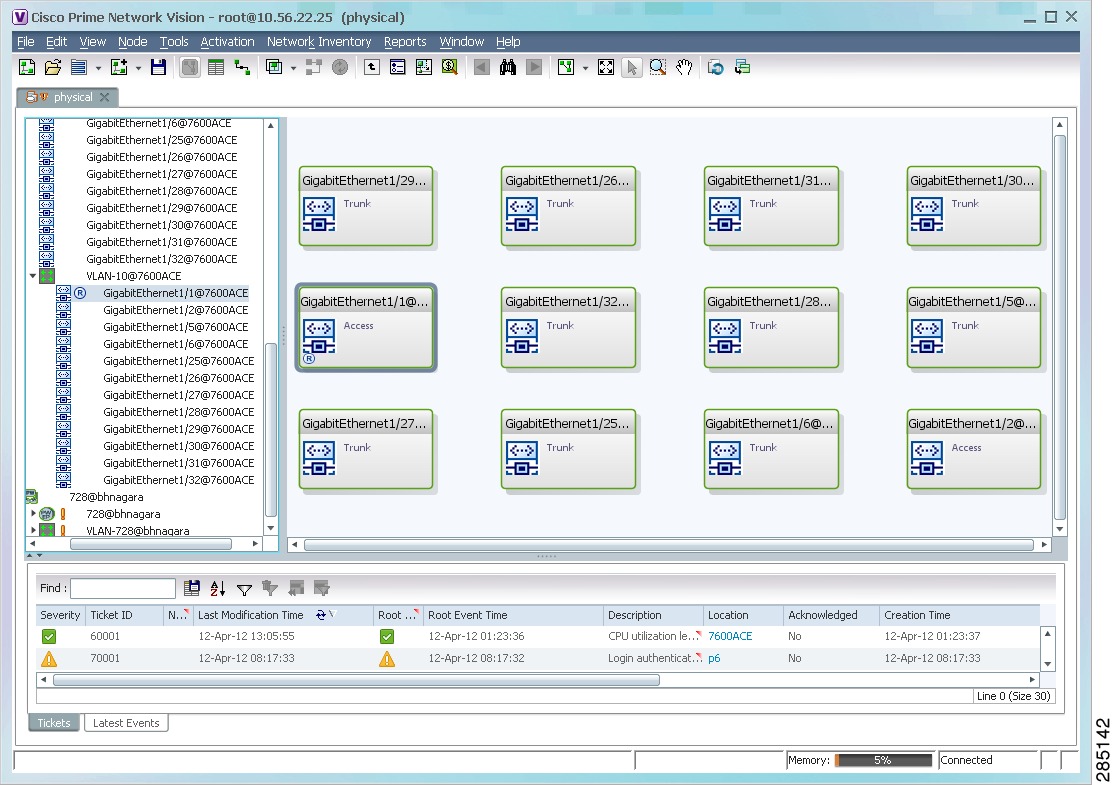This screenshot has width=1114, height=785.
Task: Expand the VLAN-728@bhnagara tree node
Action: (x=33, y=530)
